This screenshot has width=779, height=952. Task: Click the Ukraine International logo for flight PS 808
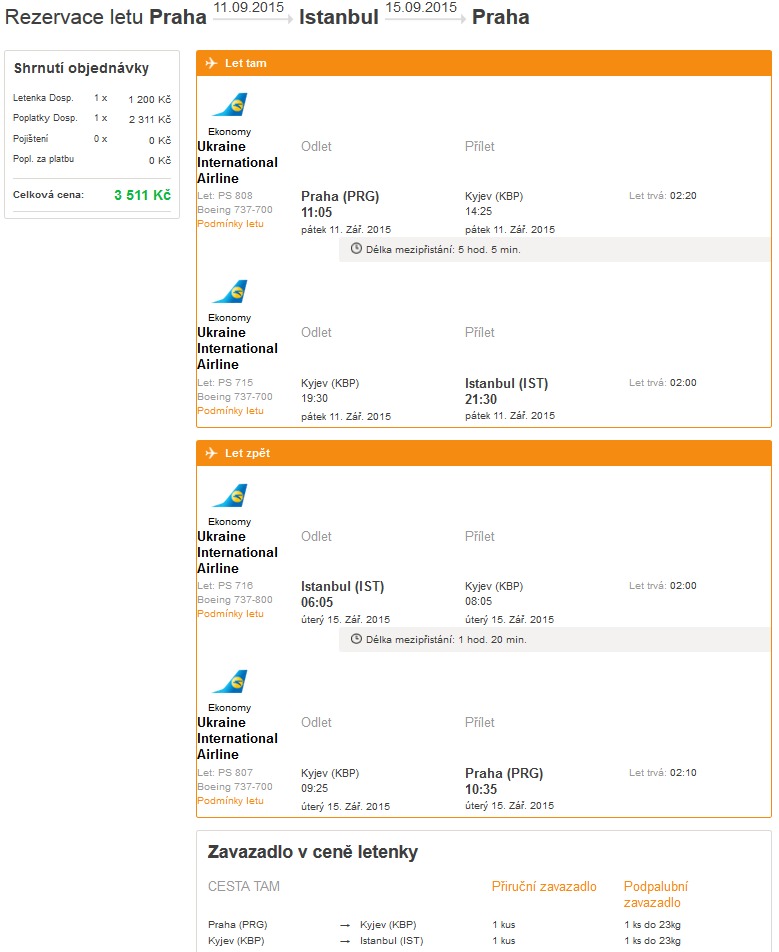click(230, 104)
